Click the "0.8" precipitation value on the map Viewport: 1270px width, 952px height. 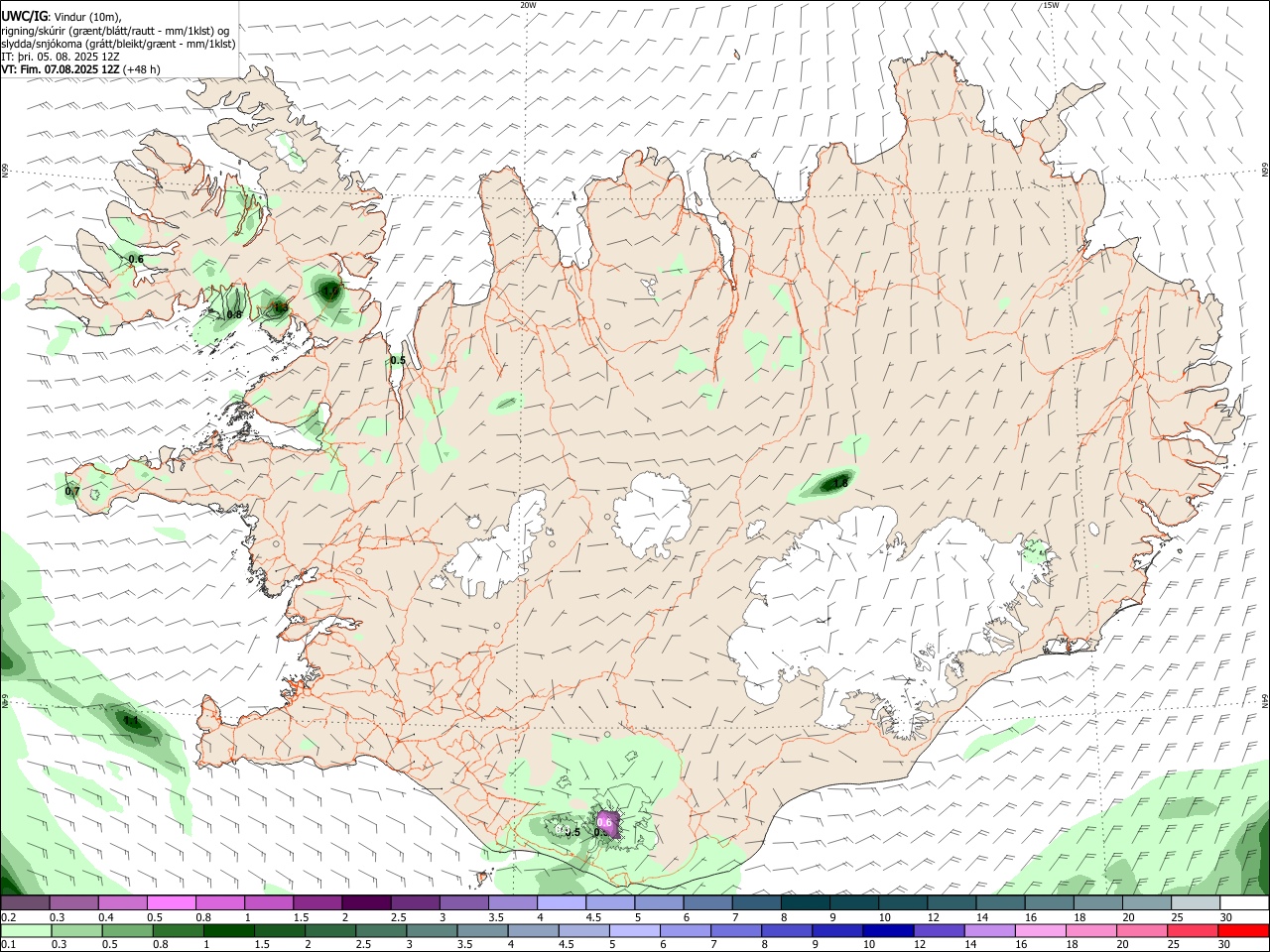(234, 314)
